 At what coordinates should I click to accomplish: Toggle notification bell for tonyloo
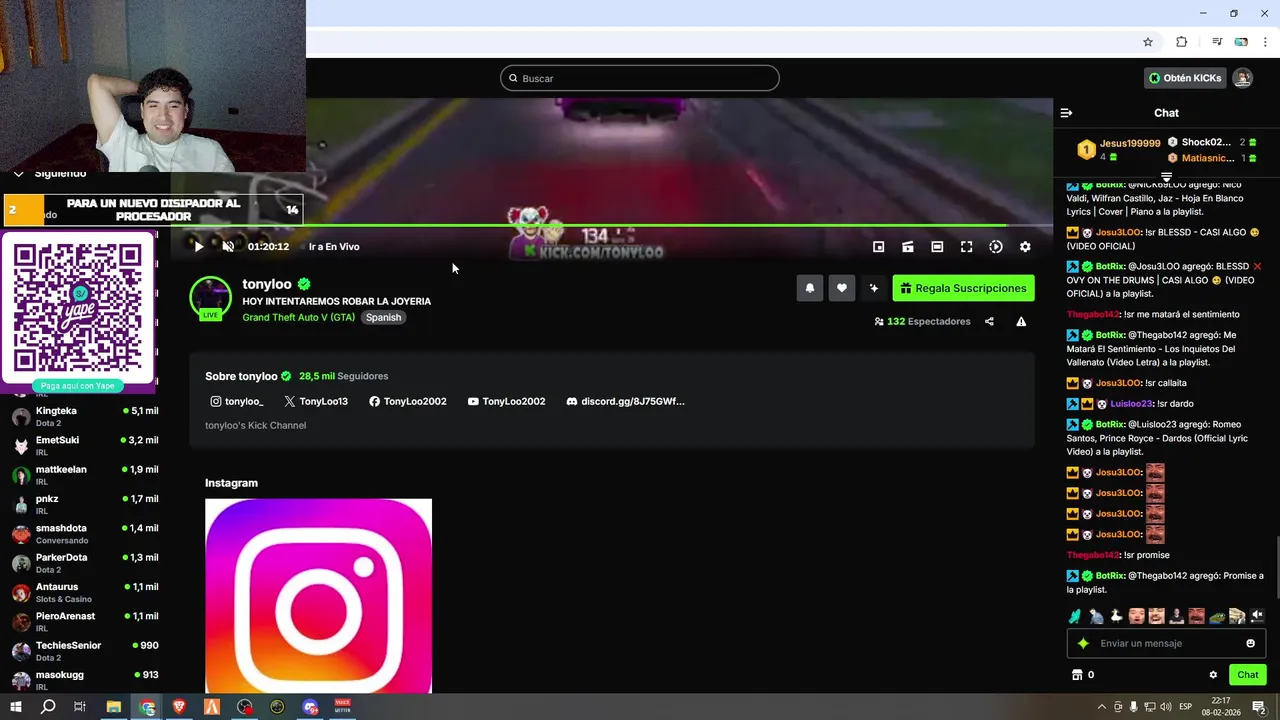pyautogui.click(x=810, y=288)
